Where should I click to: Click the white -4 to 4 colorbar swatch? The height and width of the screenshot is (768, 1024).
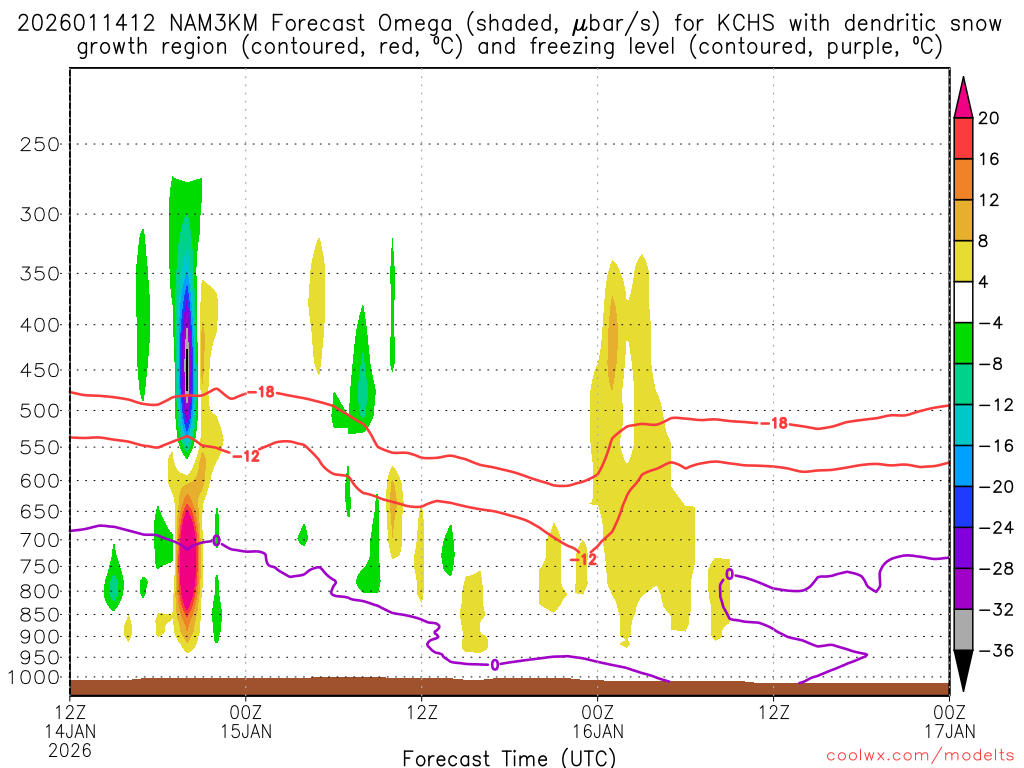point(963,302)
